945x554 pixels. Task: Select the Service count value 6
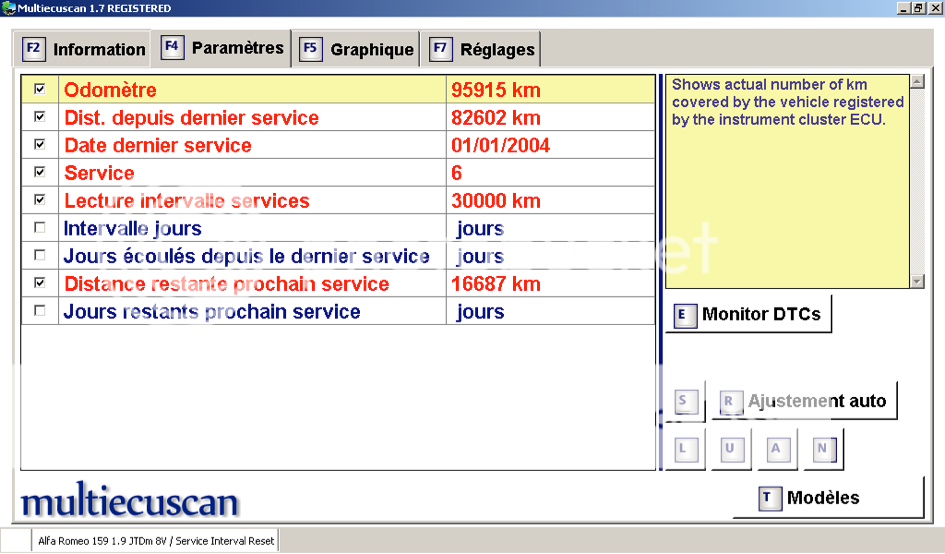(456, 173)
